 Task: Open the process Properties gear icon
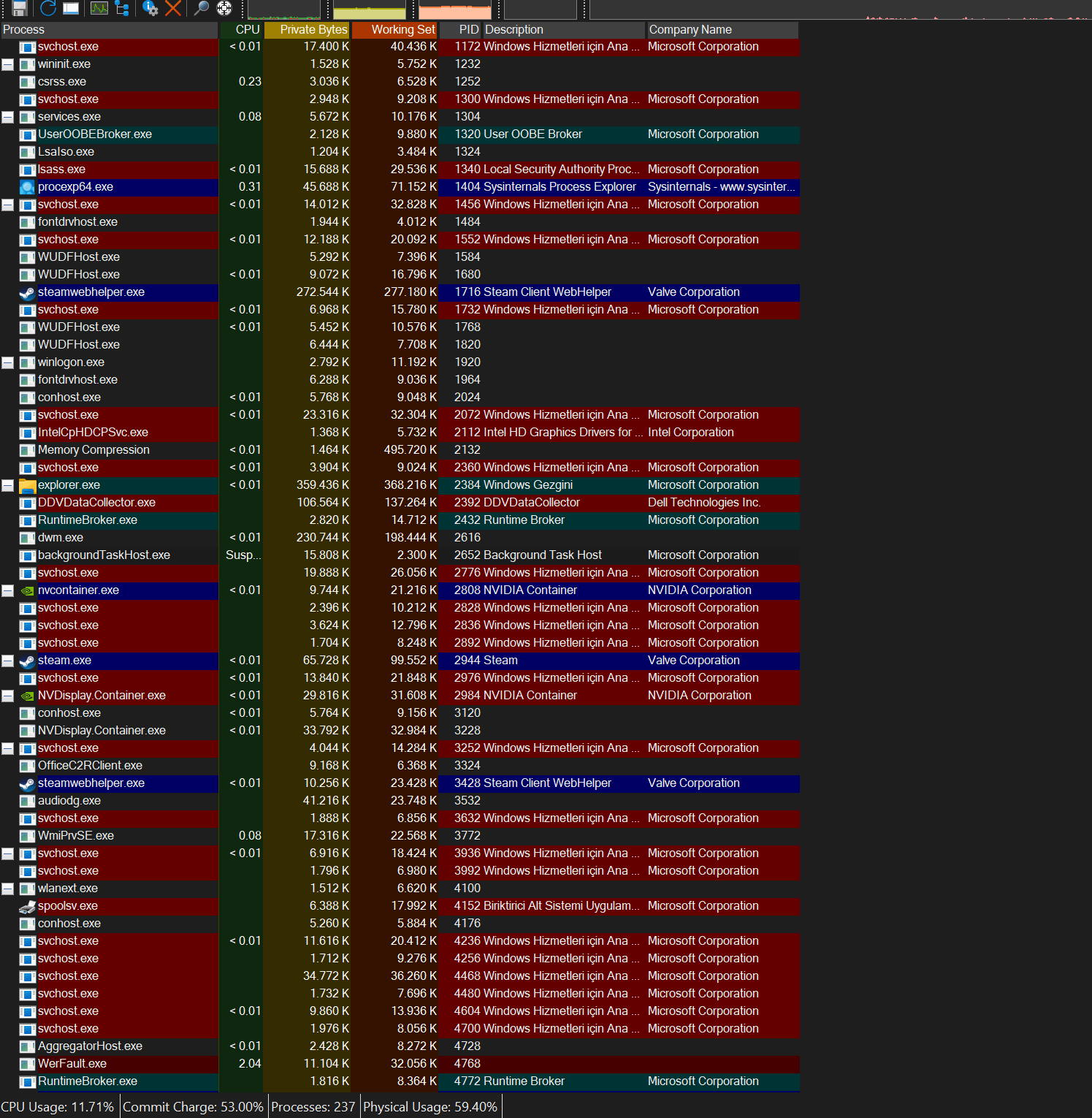150,8
